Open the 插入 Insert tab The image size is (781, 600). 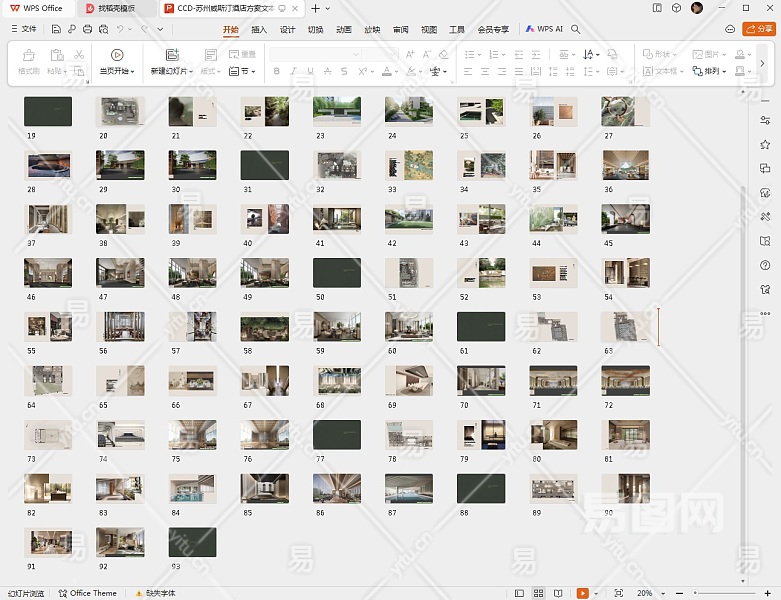[259, 29]
